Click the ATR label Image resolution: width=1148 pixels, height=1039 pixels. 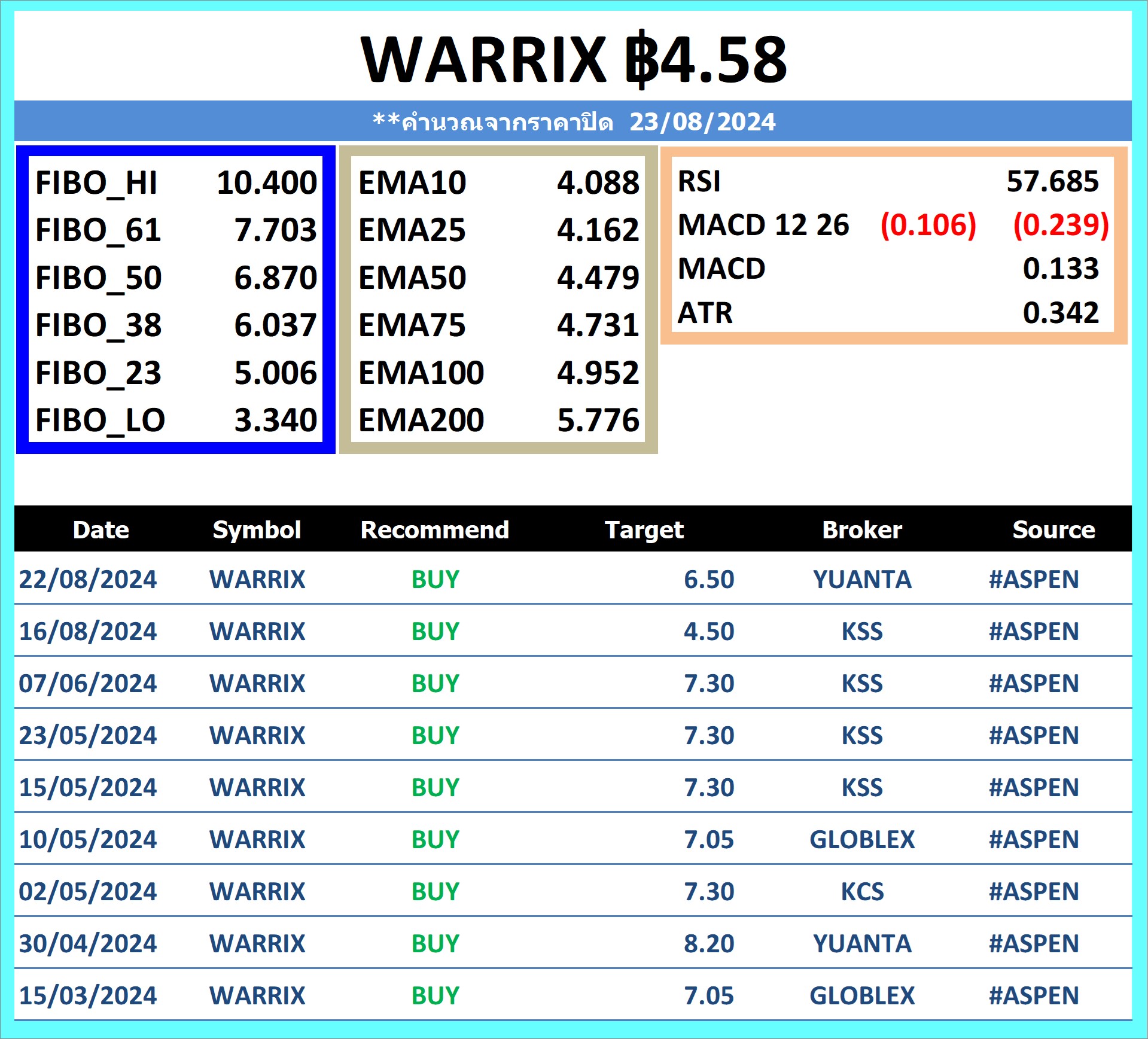(705, 313)
